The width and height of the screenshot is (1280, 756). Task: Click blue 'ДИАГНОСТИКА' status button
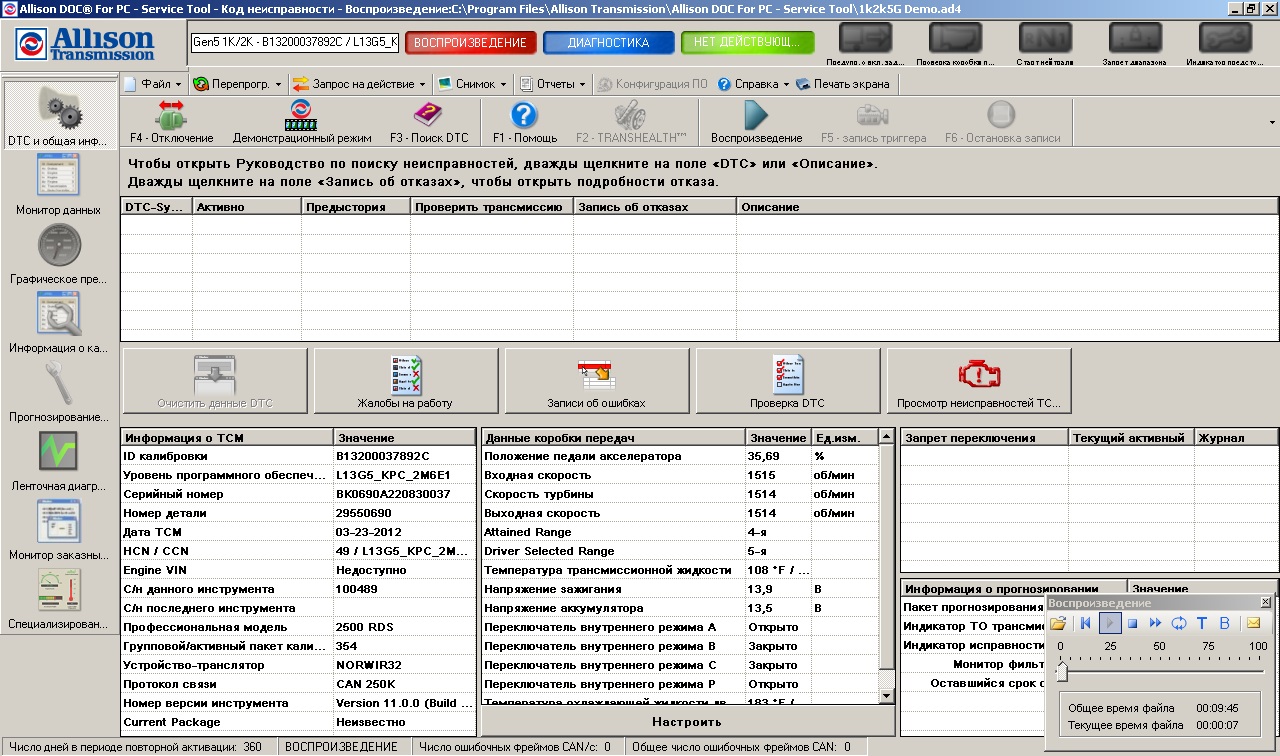pyautogui.click(x=608, y=43)
